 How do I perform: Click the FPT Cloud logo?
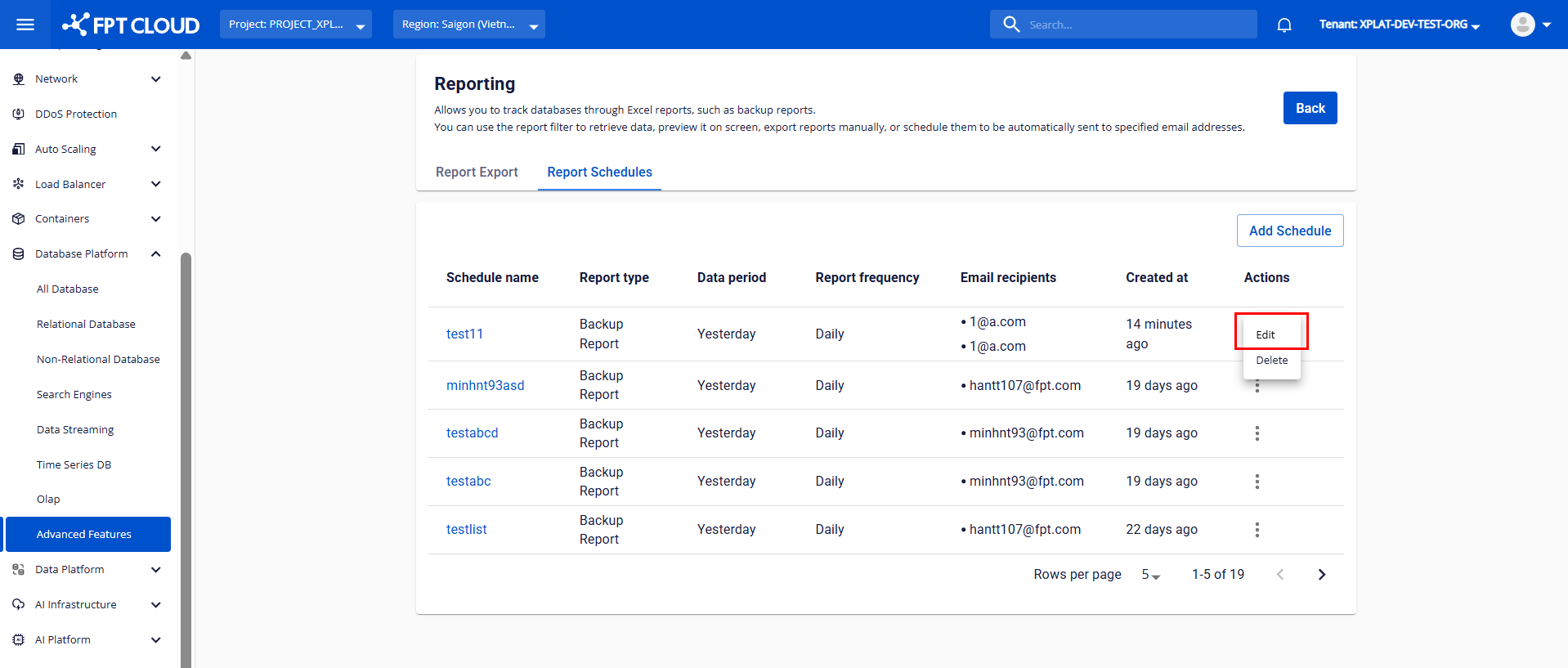pos(131,25)
